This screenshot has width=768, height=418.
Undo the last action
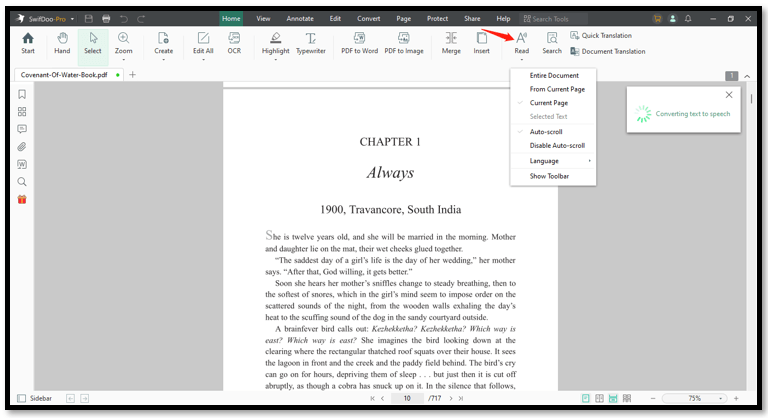click(124, 19)
